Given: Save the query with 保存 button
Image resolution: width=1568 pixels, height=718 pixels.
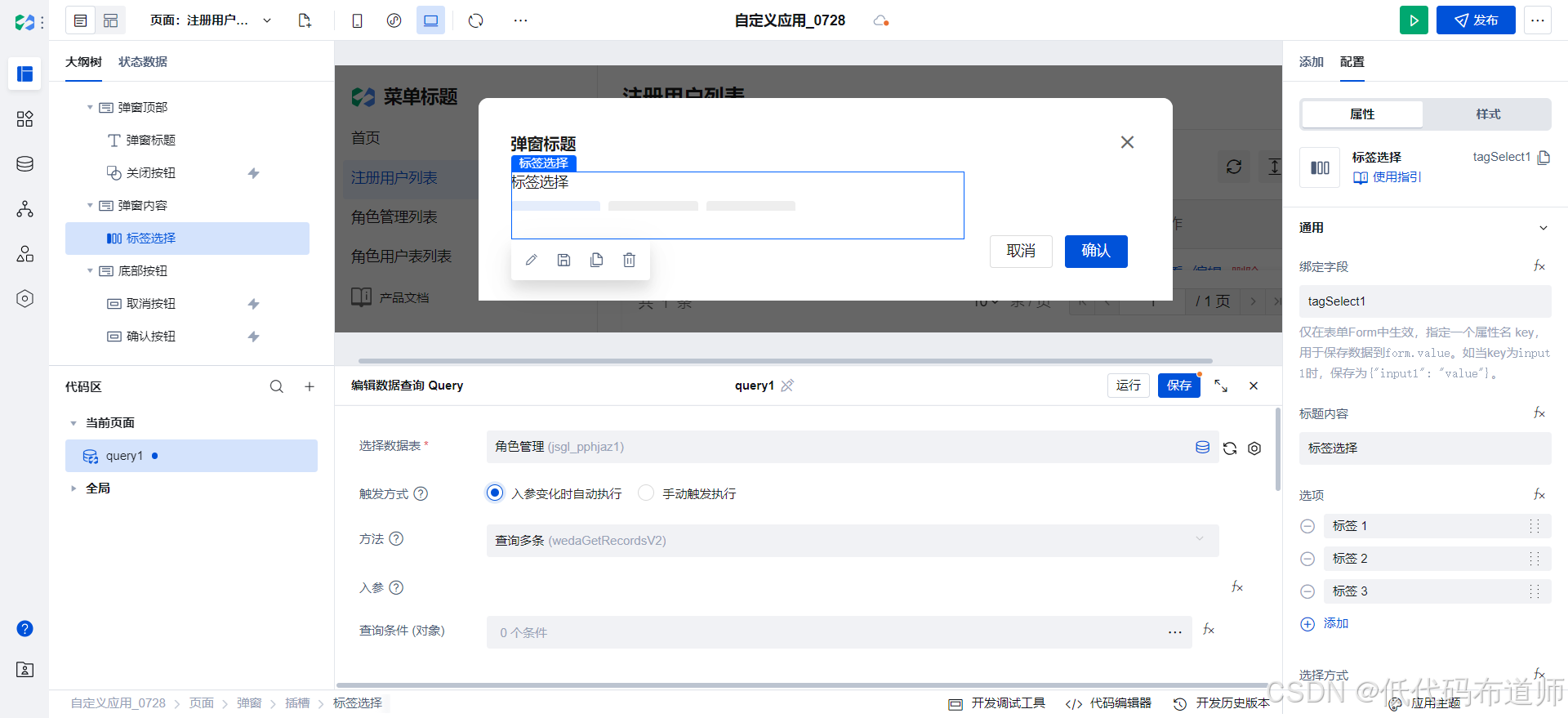Looking at the screenshot, I should coord(1179,386).
